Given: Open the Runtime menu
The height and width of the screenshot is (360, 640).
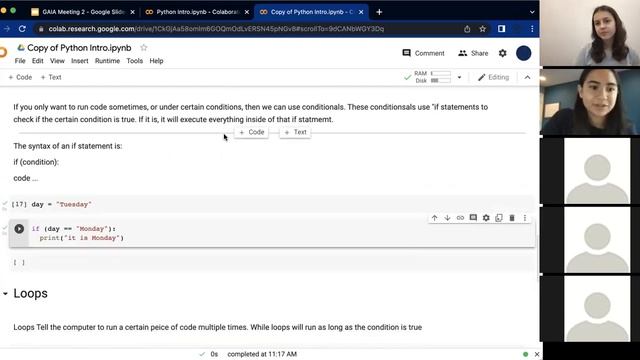Looking at the screenshot, I should coord(107,61).
